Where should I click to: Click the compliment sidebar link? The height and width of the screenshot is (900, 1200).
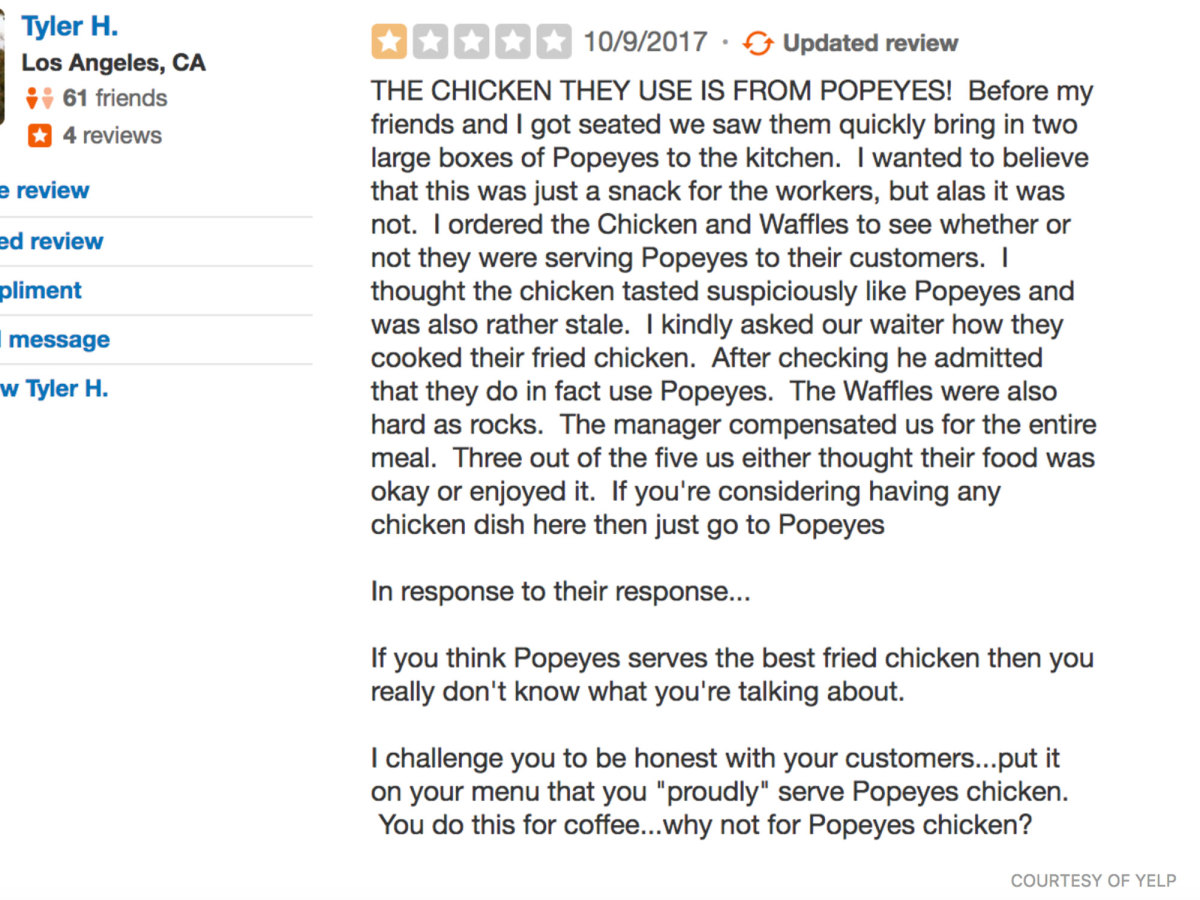coord(41,290)
